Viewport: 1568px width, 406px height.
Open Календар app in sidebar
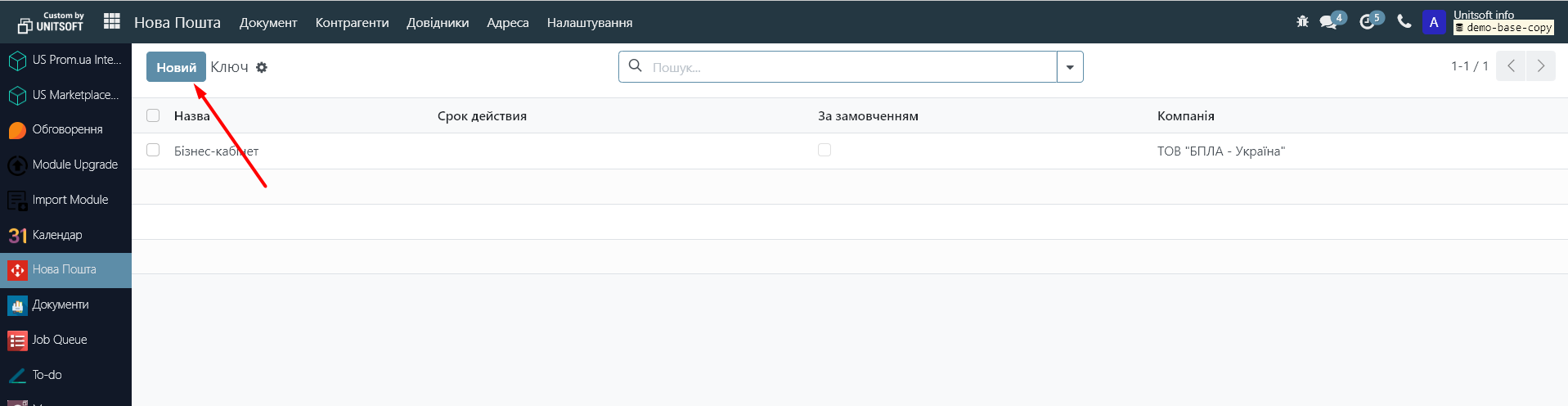[x=65, y=235]
